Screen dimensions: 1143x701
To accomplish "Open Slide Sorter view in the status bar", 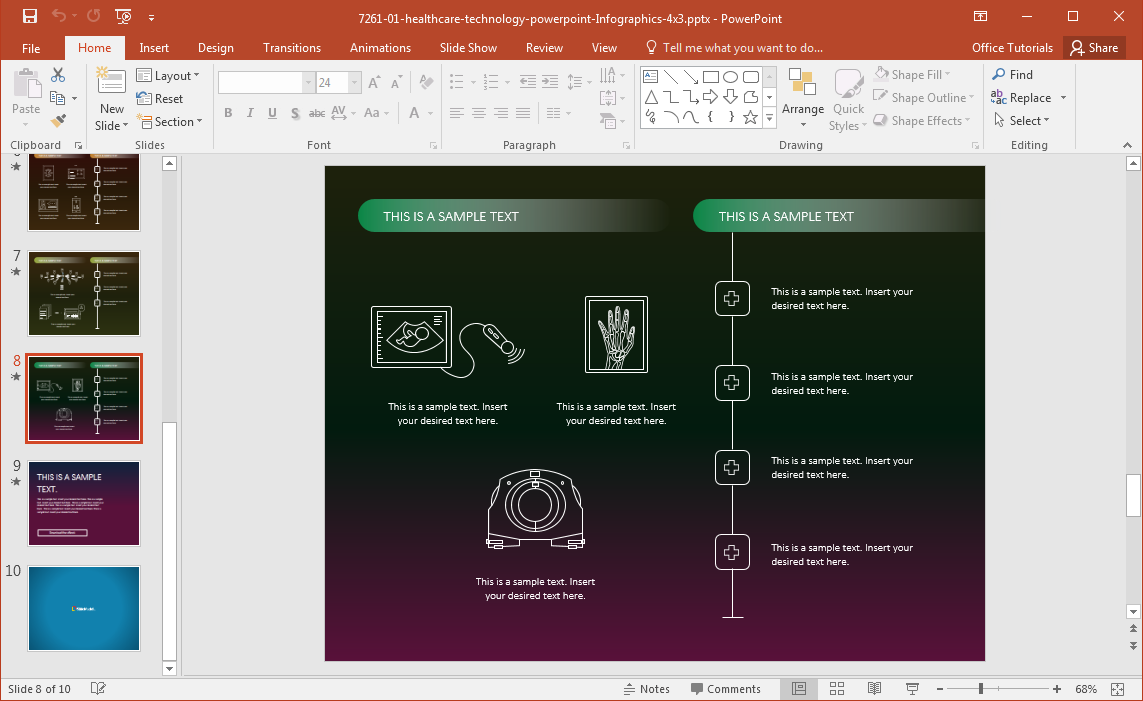I will (x=837, y=689).
